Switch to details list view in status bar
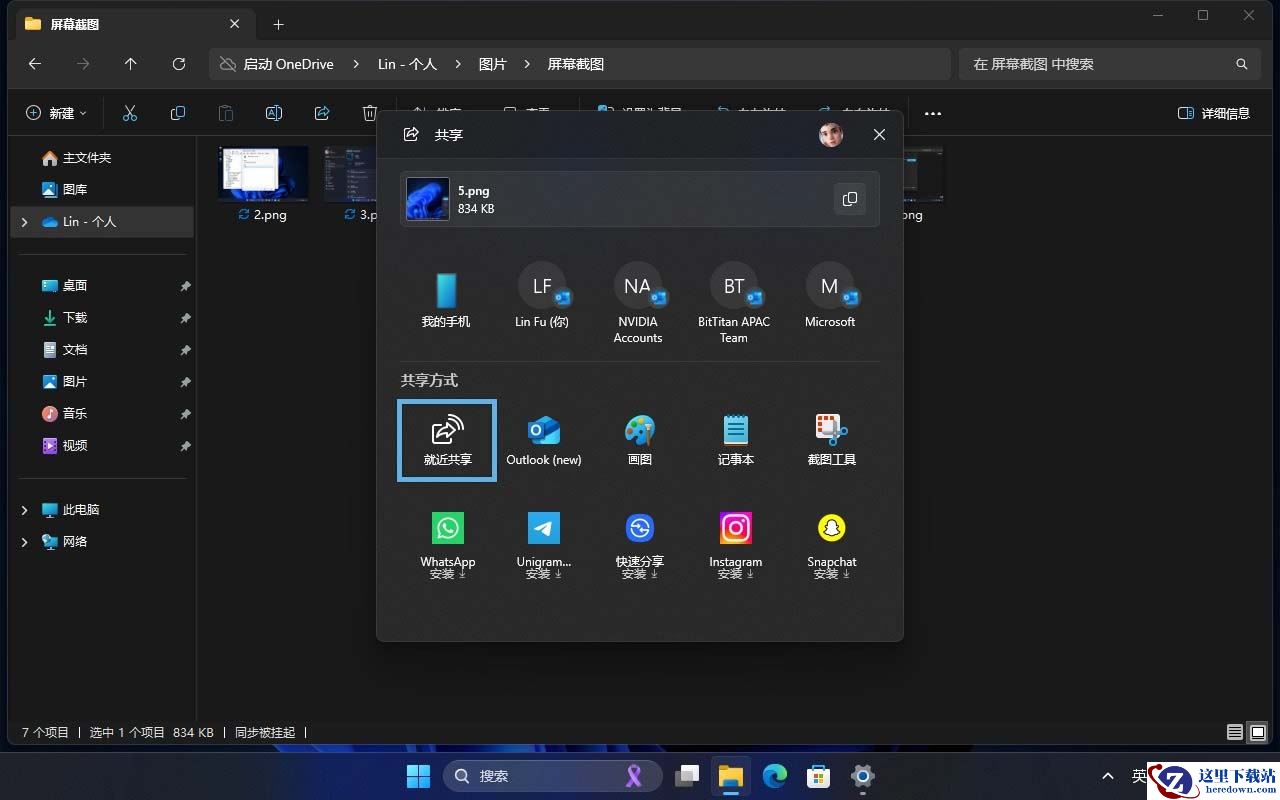Viewport: 1280px width, 800px height. [1235, 732]
